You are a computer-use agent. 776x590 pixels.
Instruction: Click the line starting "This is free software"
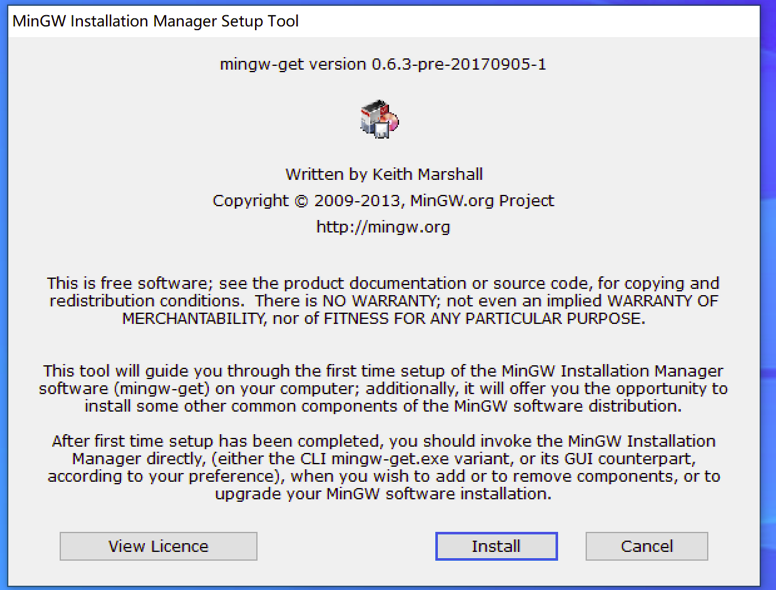click(x=383, y=283)
